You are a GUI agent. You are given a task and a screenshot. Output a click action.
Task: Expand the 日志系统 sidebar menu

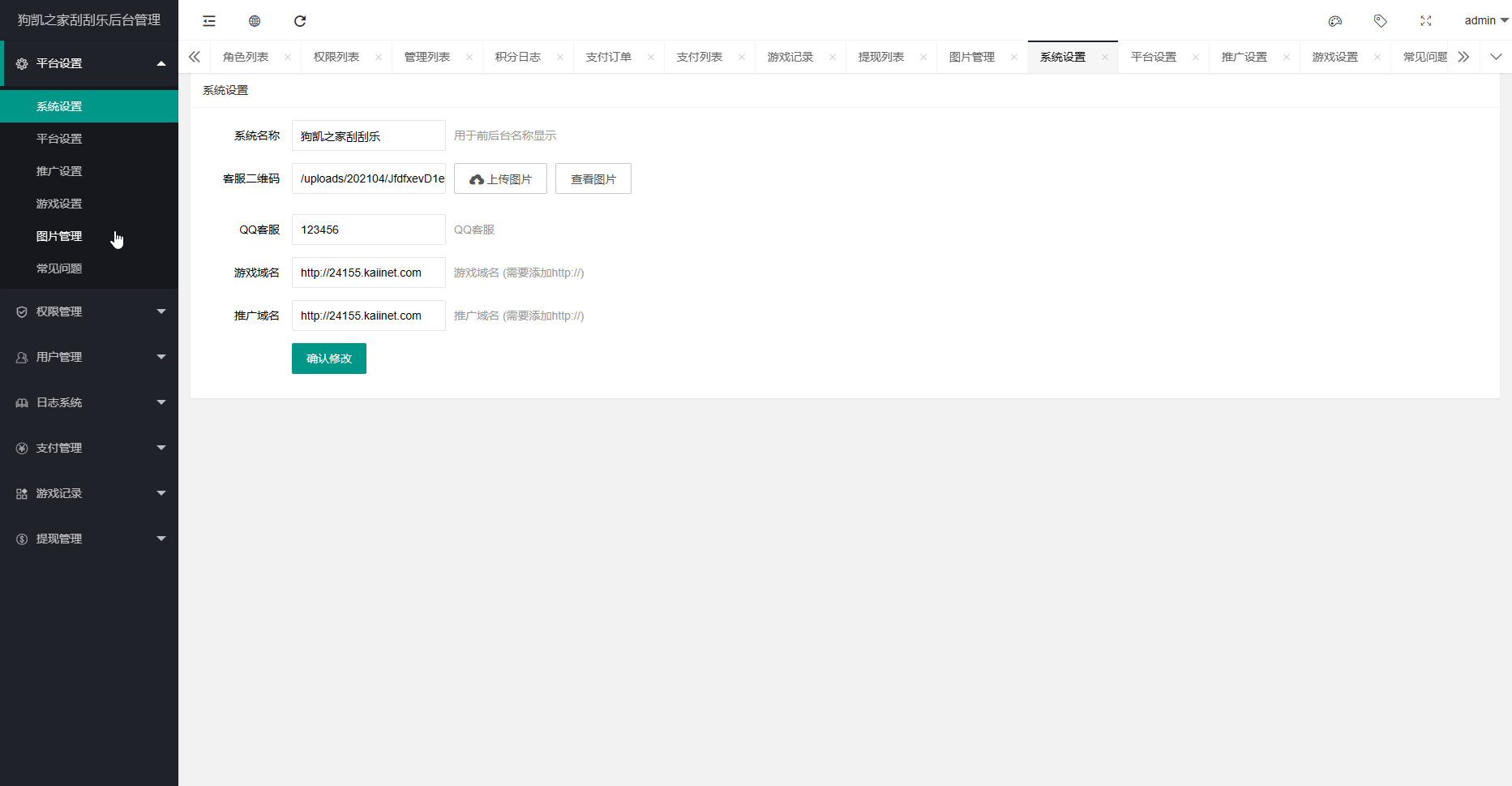89,402
